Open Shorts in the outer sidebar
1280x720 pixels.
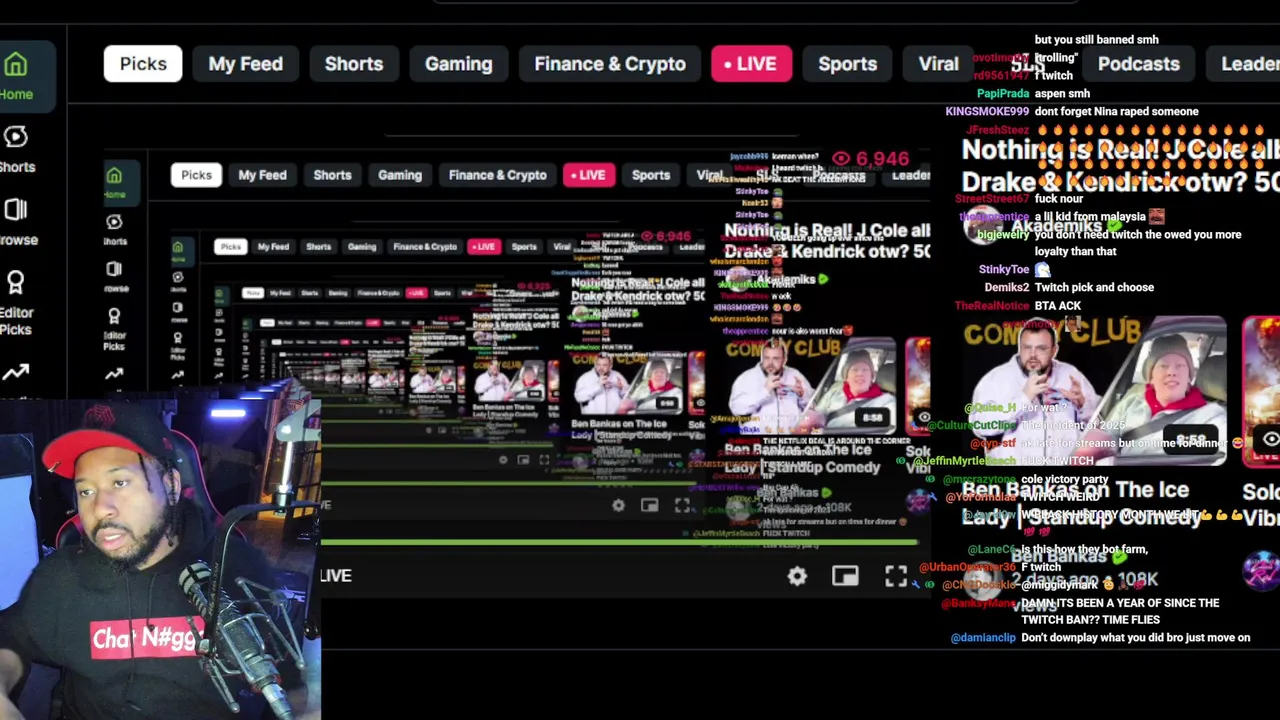tap(16, 148)
